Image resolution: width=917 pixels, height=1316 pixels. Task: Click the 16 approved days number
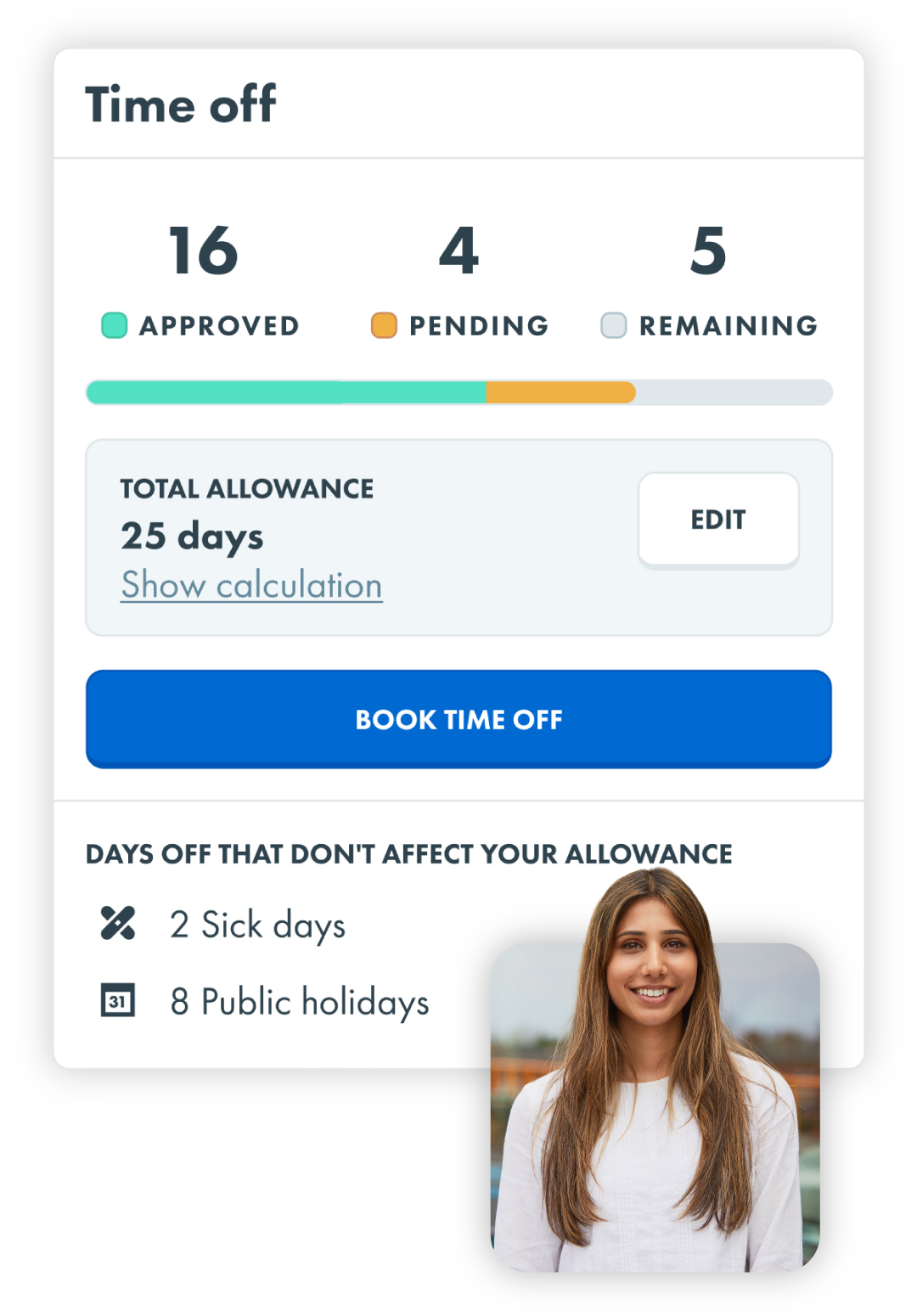pyautogui.click(x=204, y=251)
